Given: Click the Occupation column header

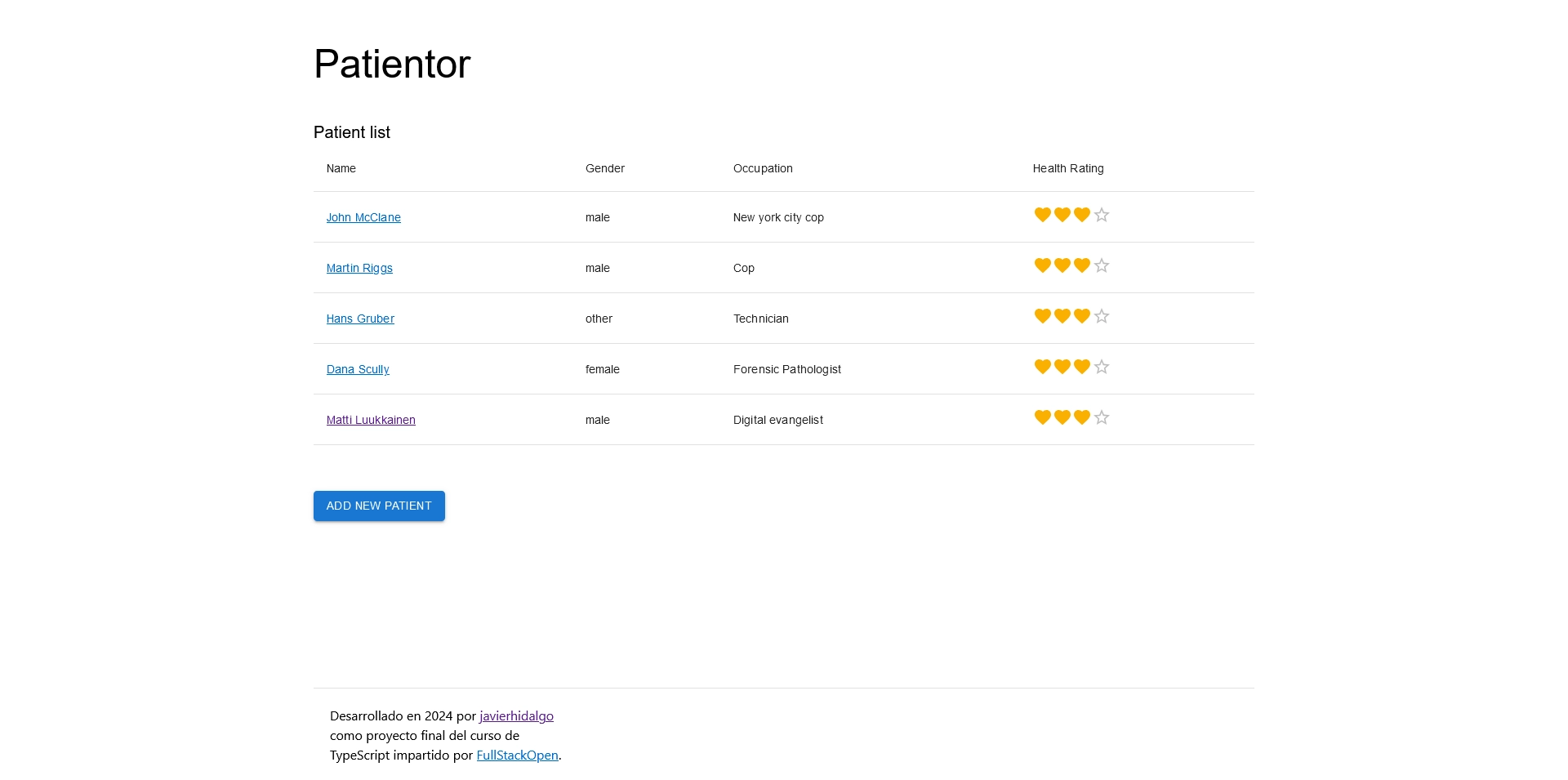Looking at the screenshot, I should click(763, 168).
